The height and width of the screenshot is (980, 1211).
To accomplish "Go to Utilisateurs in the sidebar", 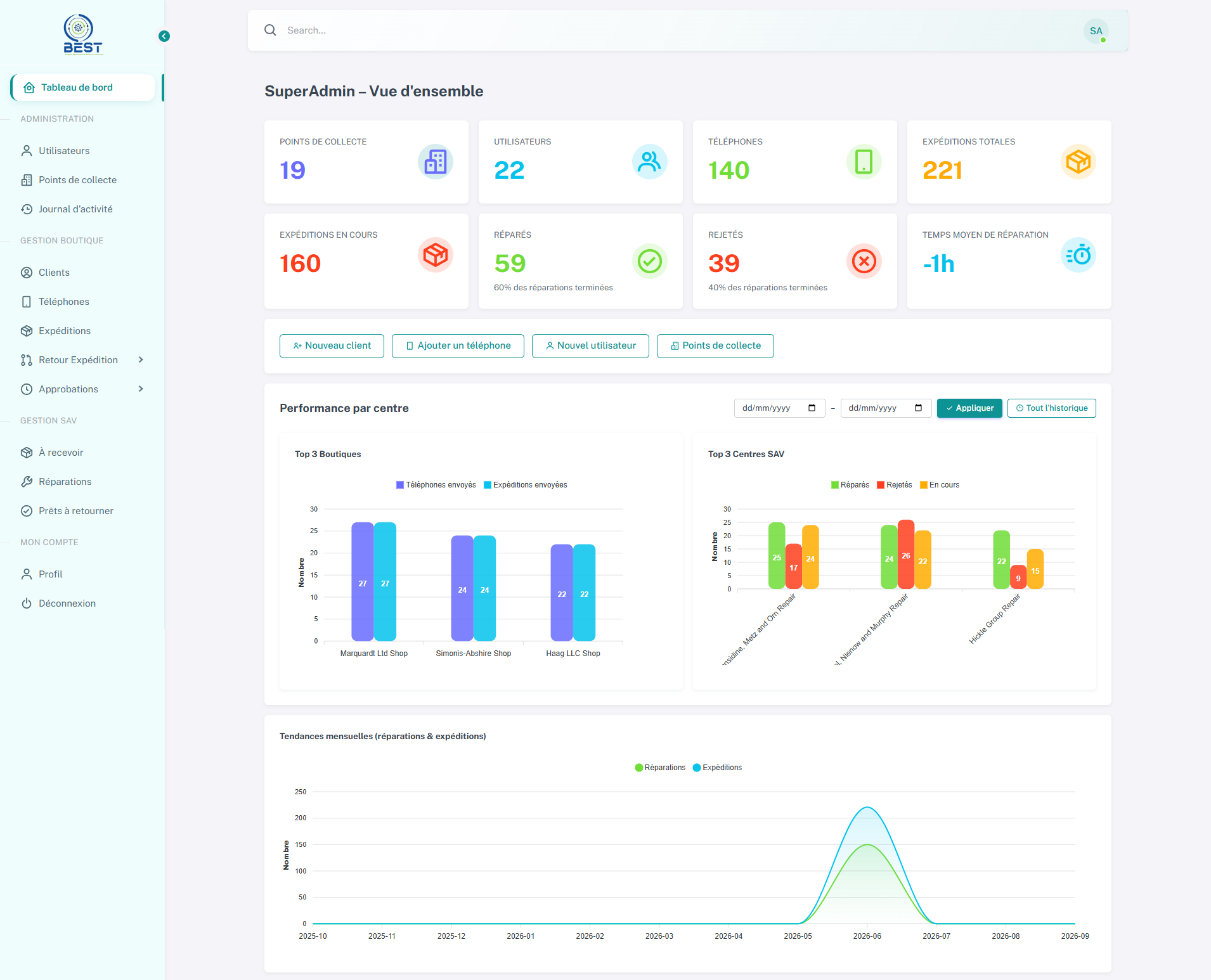I will click(x=82, y=151).
